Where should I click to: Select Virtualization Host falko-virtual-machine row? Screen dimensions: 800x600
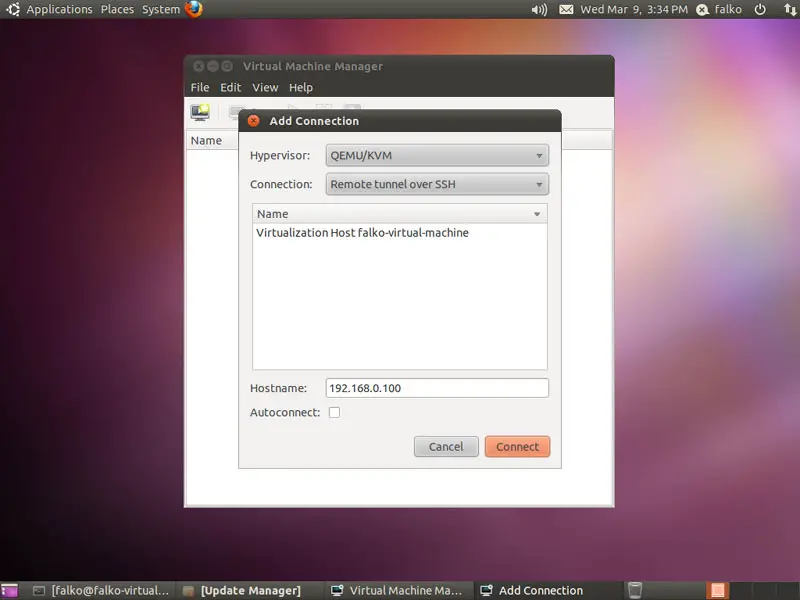[x=399, y=233]
